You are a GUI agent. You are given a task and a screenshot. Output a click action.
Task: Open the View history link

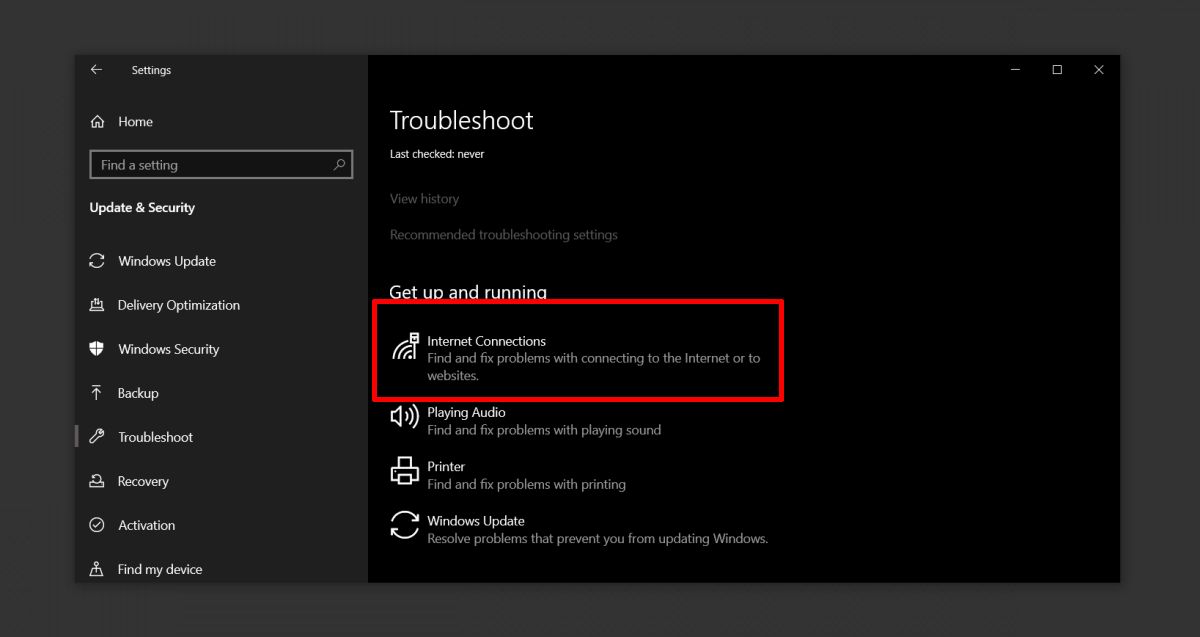(424, 199)
